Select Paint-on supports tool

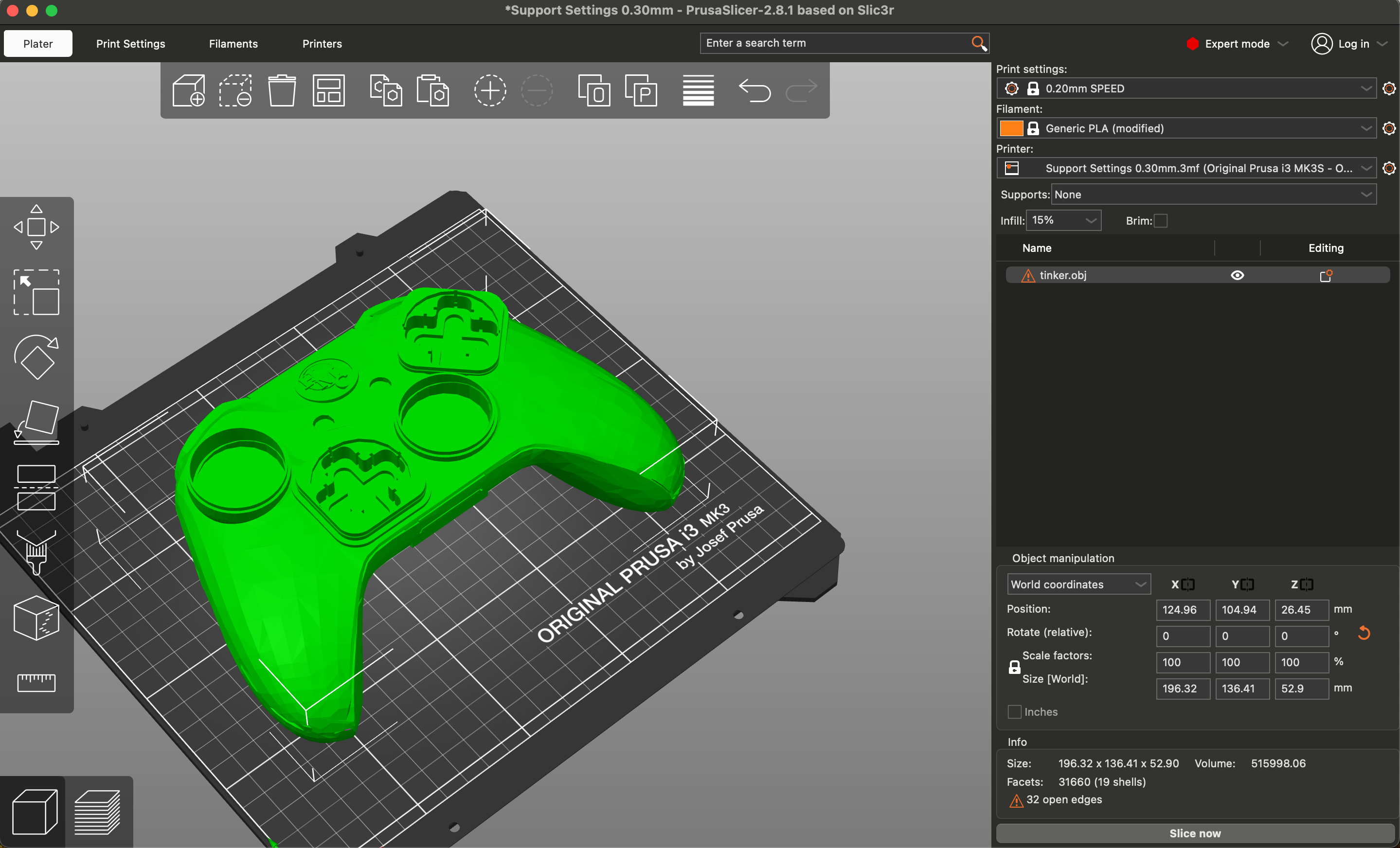pyautogui.click(x=36, y=552)
